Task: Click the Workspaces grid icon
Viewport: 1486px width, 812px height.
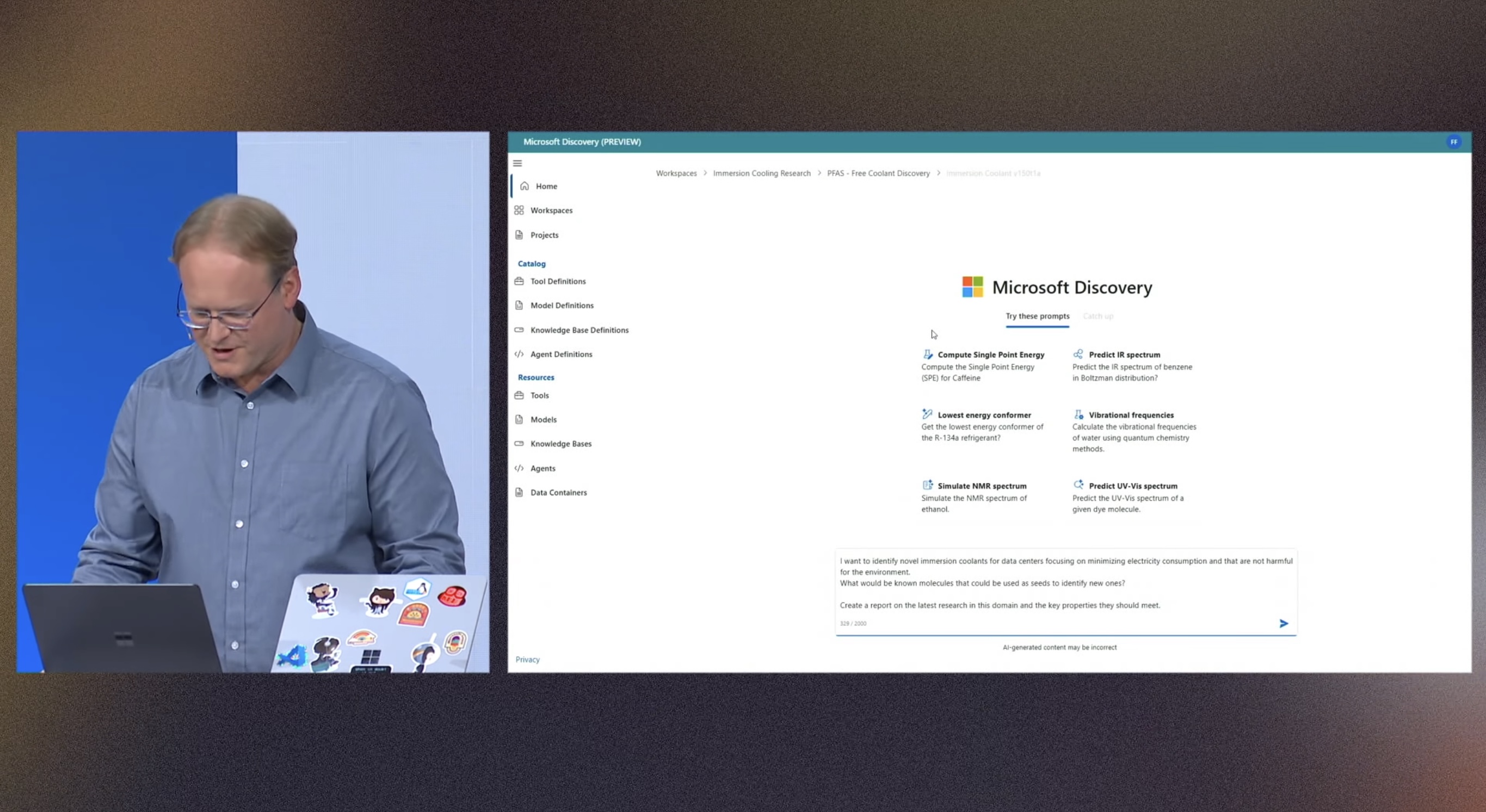Action: tap(519, 210)
